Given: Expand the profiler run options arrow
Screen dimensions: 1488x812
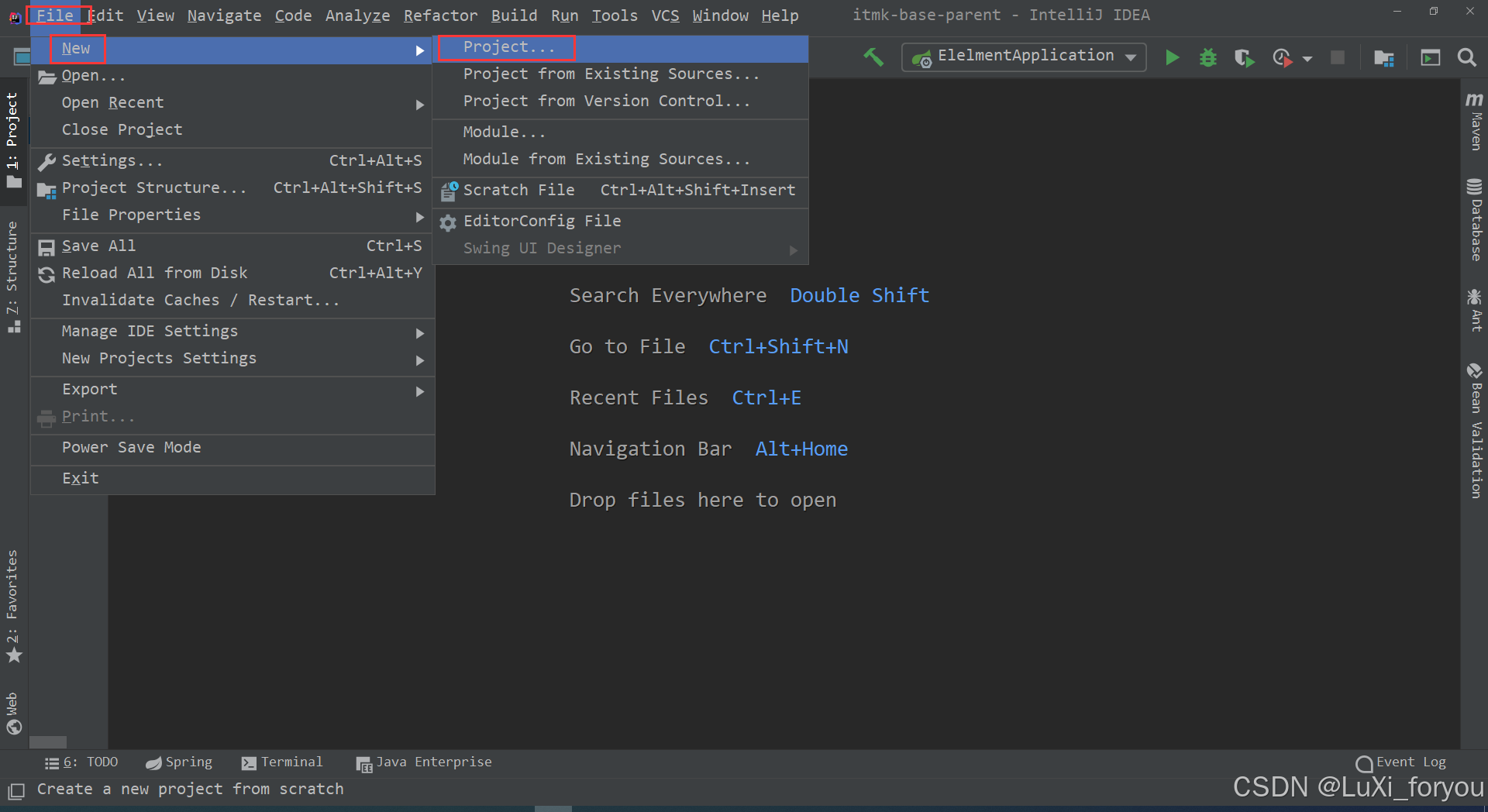Looking at the screenshot, I should pyautogui.click(x=1307, y=59).
